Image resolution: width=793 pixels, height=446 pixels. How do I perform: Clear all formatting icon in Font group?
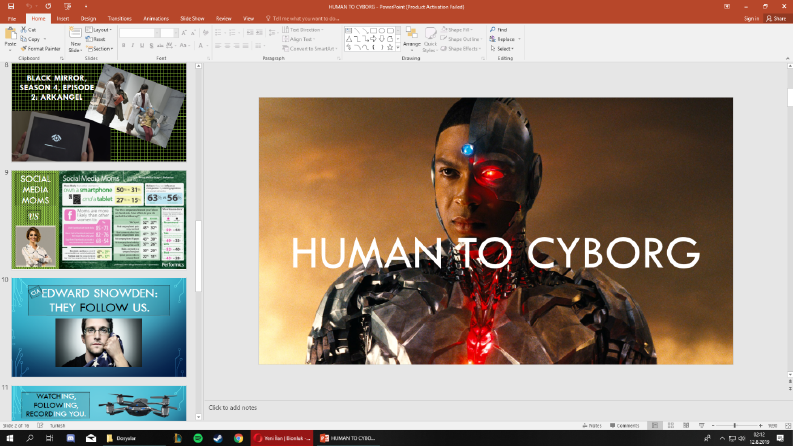[x=205, y=33]
